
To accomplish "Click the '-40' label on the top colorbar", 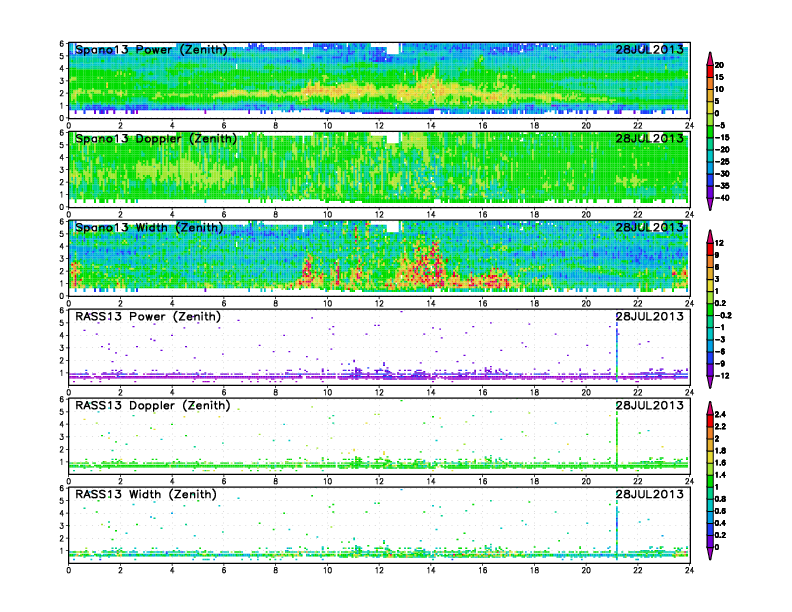I will coord(722,198).
